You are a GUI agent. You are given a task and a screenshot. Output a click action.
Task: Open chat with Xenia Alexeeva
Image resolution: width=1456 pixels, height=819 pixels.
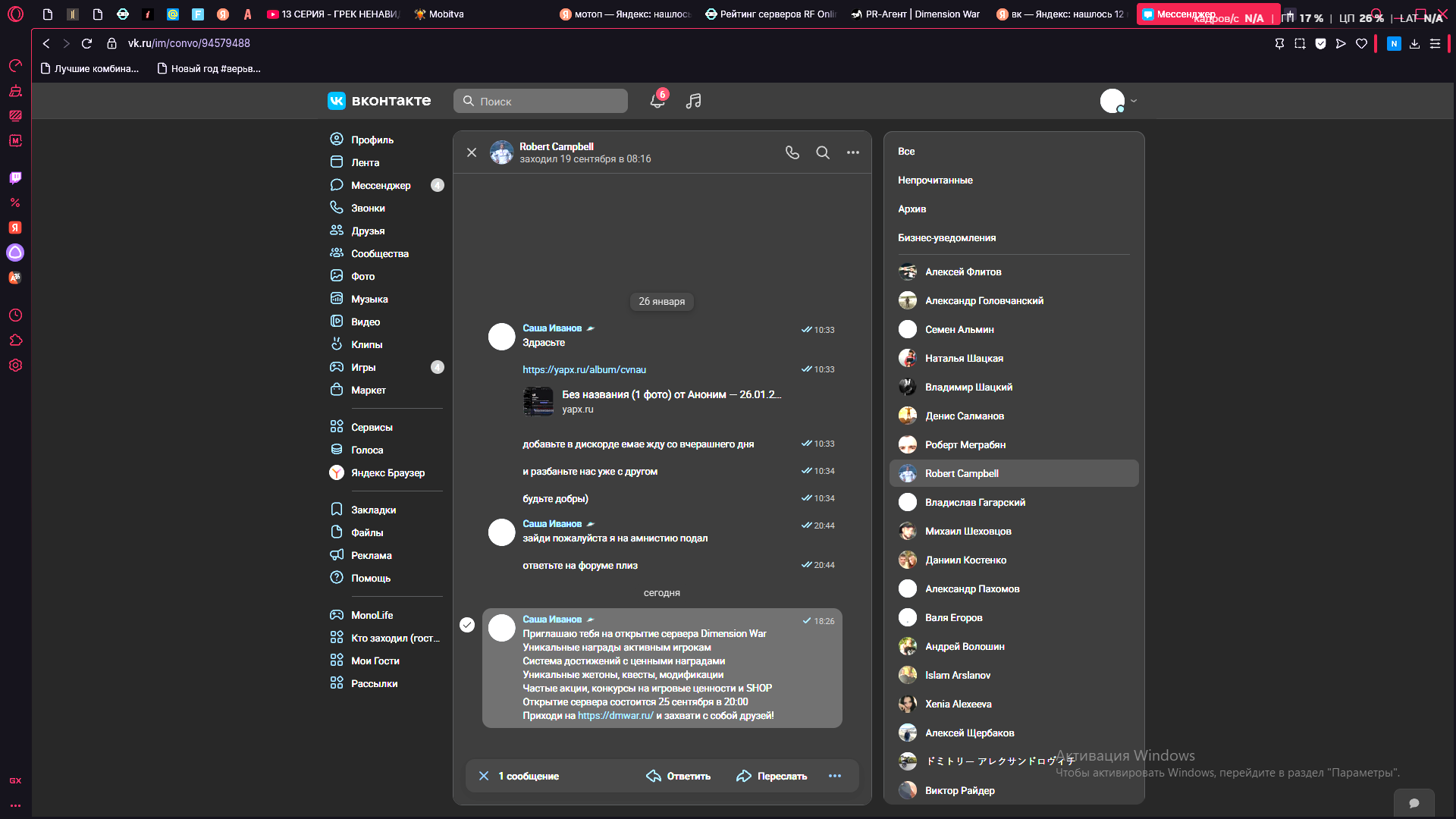tap(1014, 704)
